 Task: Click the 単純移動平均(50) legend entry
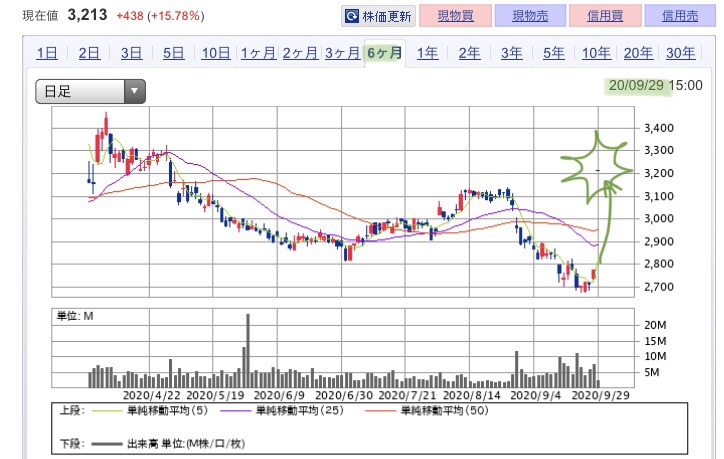click(444, 410)
